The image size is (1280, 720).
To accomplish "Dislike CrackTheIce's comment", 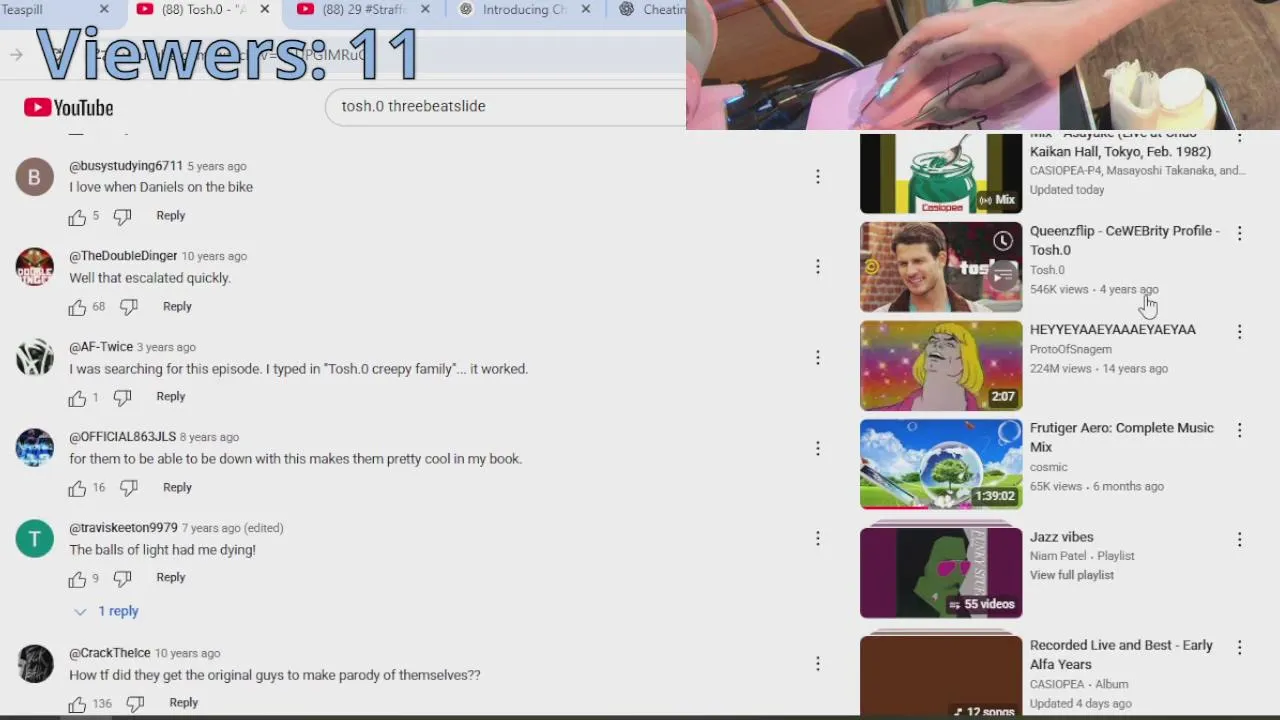I will (x=135, y=704).
